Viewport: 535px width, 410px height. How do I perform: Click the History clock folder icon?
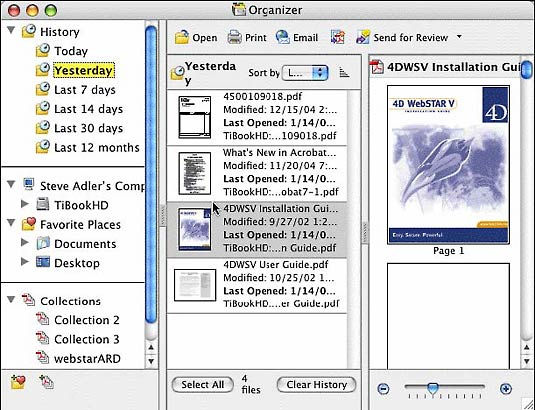pos(29,31)
